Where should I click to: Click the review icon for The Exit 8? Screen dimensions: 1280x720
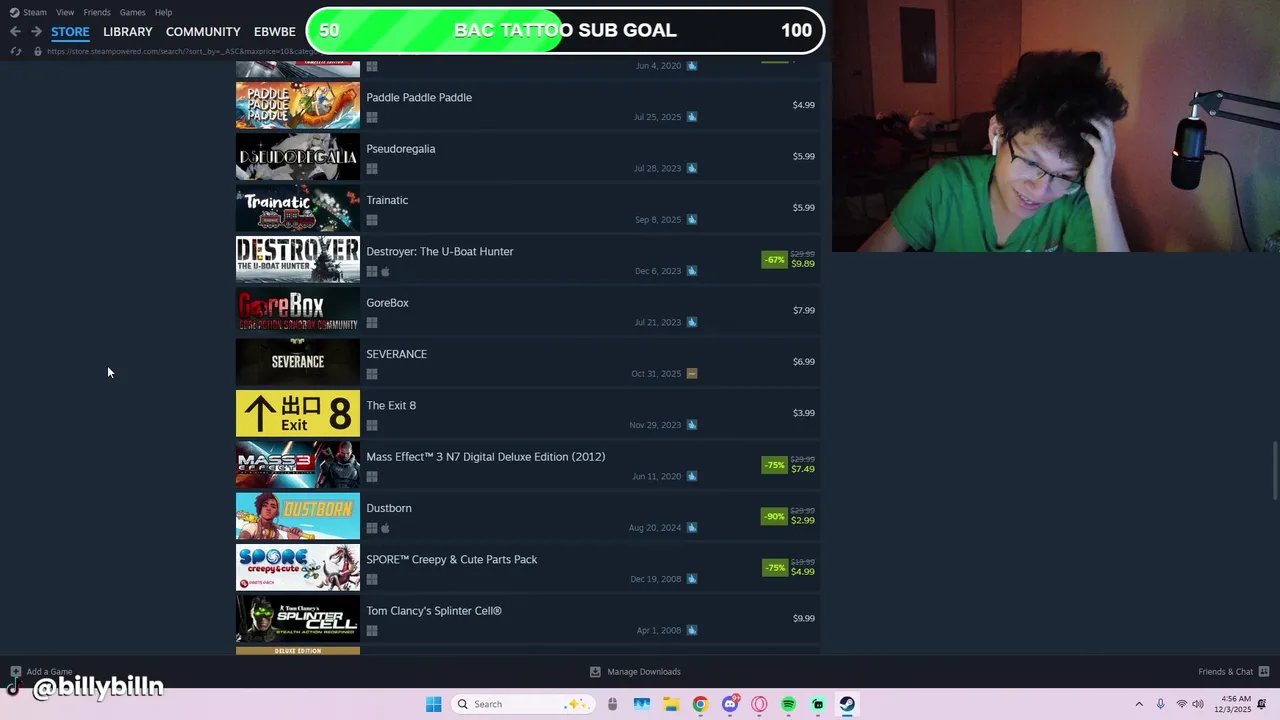692,425
